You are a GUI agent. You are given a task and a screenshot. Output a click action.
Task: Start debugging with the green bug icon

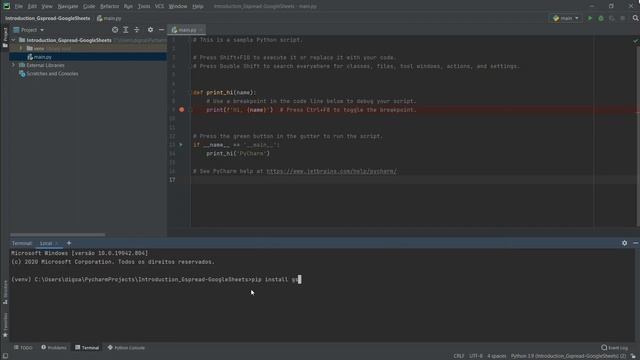[x=601, y=18]
